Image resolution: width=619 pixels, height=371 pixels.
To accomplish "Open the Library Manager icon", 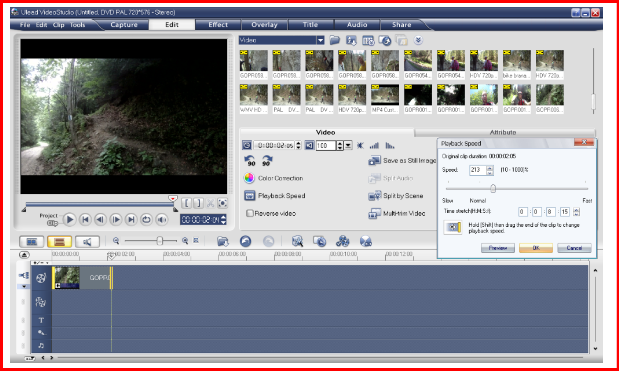I will [368, 40].
